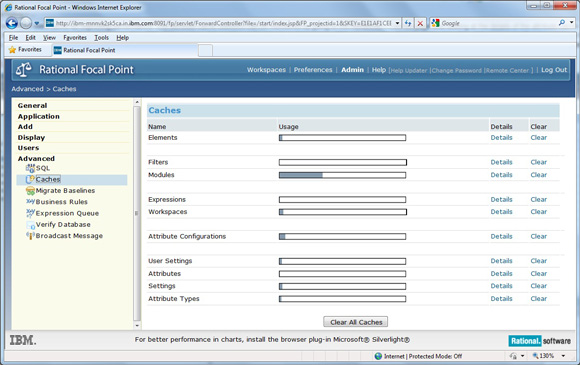Screen dimensions: 580x365
Task: Open the search provider dropdown arrow
Action: 571,23
